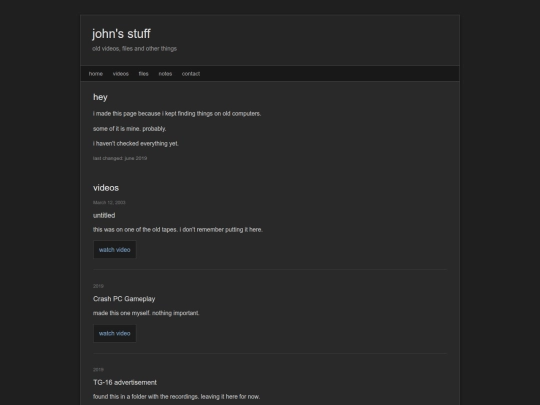Viewport: 540px width, 405px height.
Task: Click the March 12, 2003 date
Action: click(x=109, y=202)
